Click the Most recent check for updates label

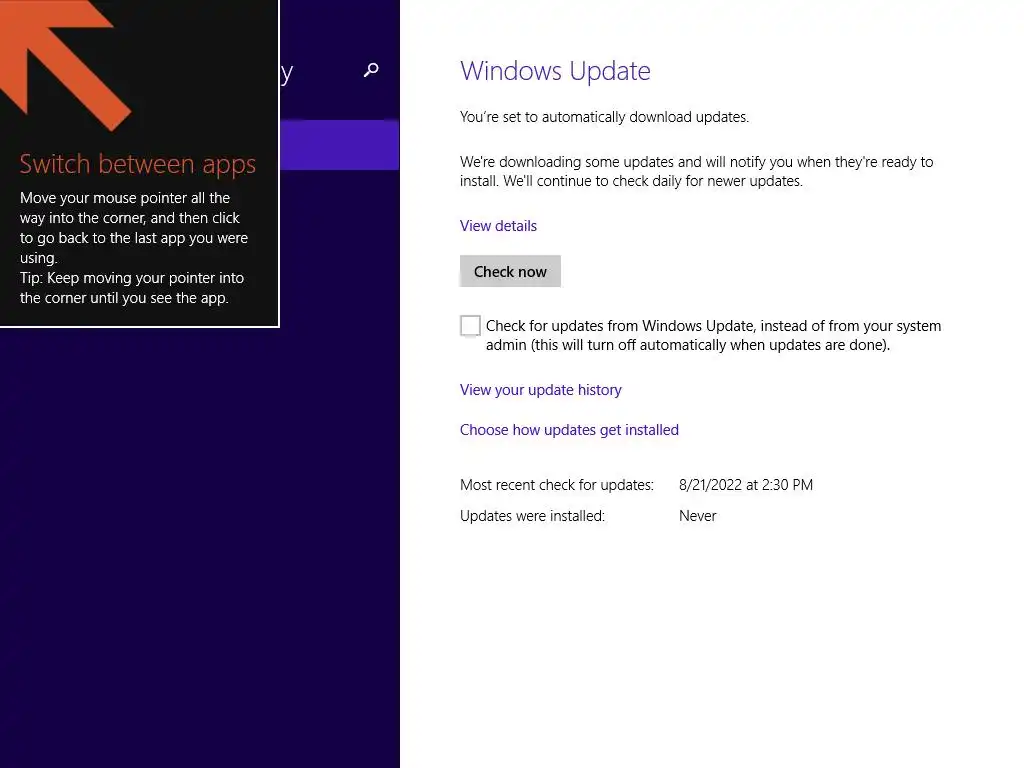pyautogui.click(x=556, y=485)
